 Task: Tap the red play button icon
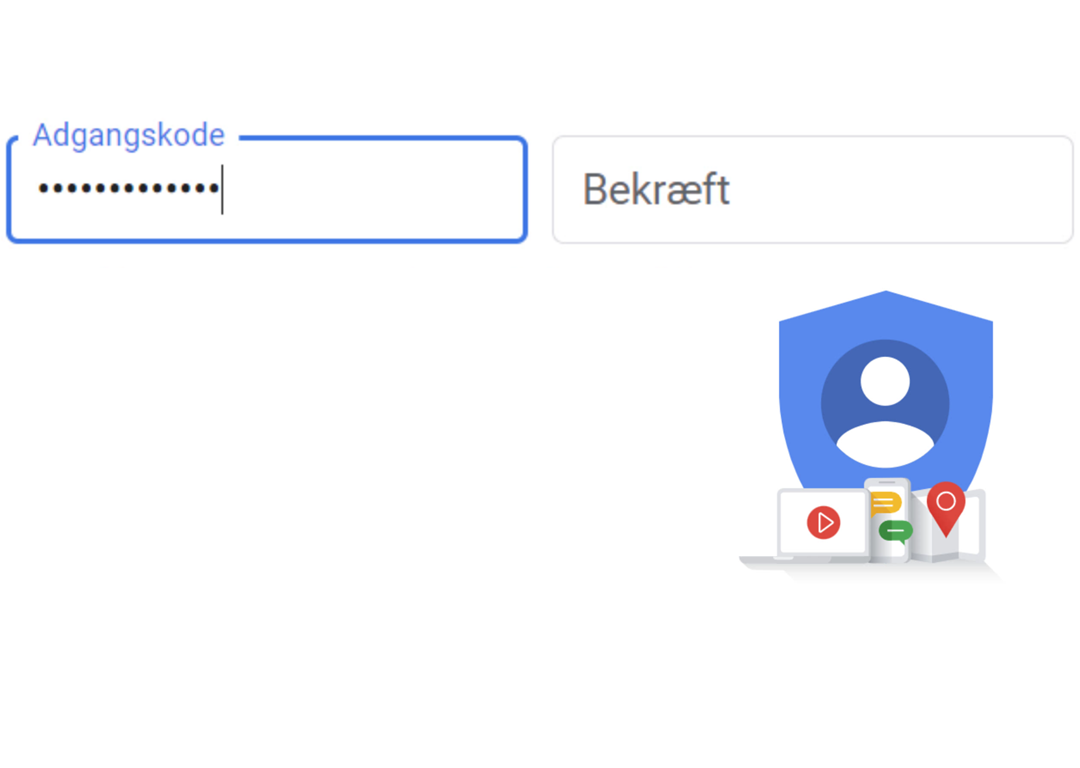coord(824,523)
